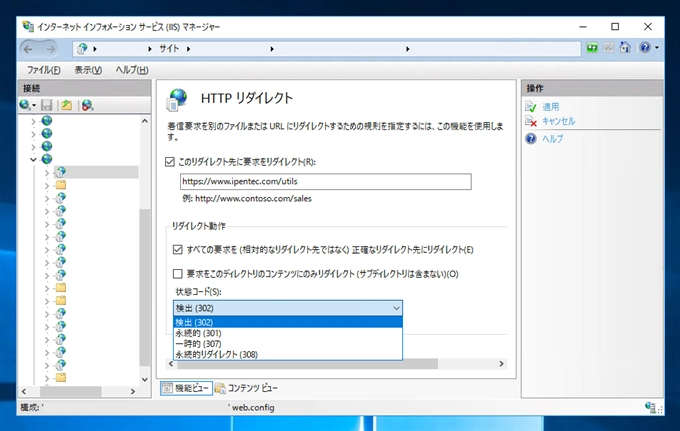Image resolution: width=680 pixels, height=431 pixels.
Task: Click the ヘルプ link in 操作 pane
Action: [x=553, y=139]
